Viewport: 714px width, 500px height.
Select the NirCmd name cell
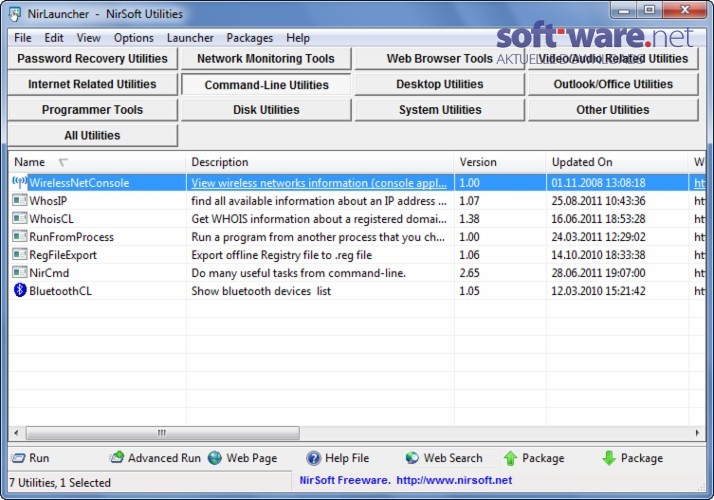49,273
